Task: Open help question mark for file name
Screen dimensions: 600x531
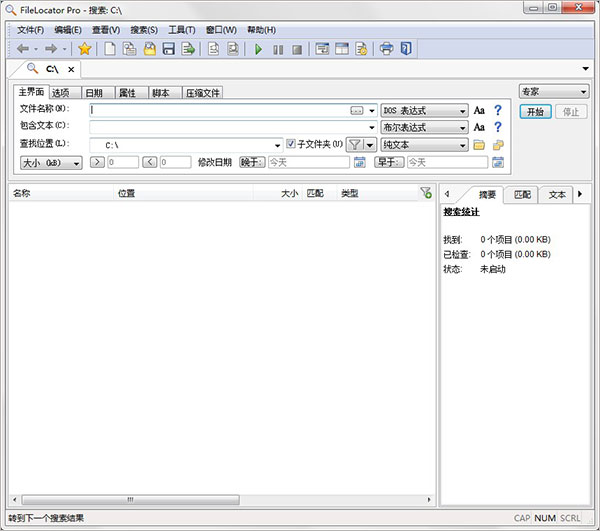Action: click(497, 111)
